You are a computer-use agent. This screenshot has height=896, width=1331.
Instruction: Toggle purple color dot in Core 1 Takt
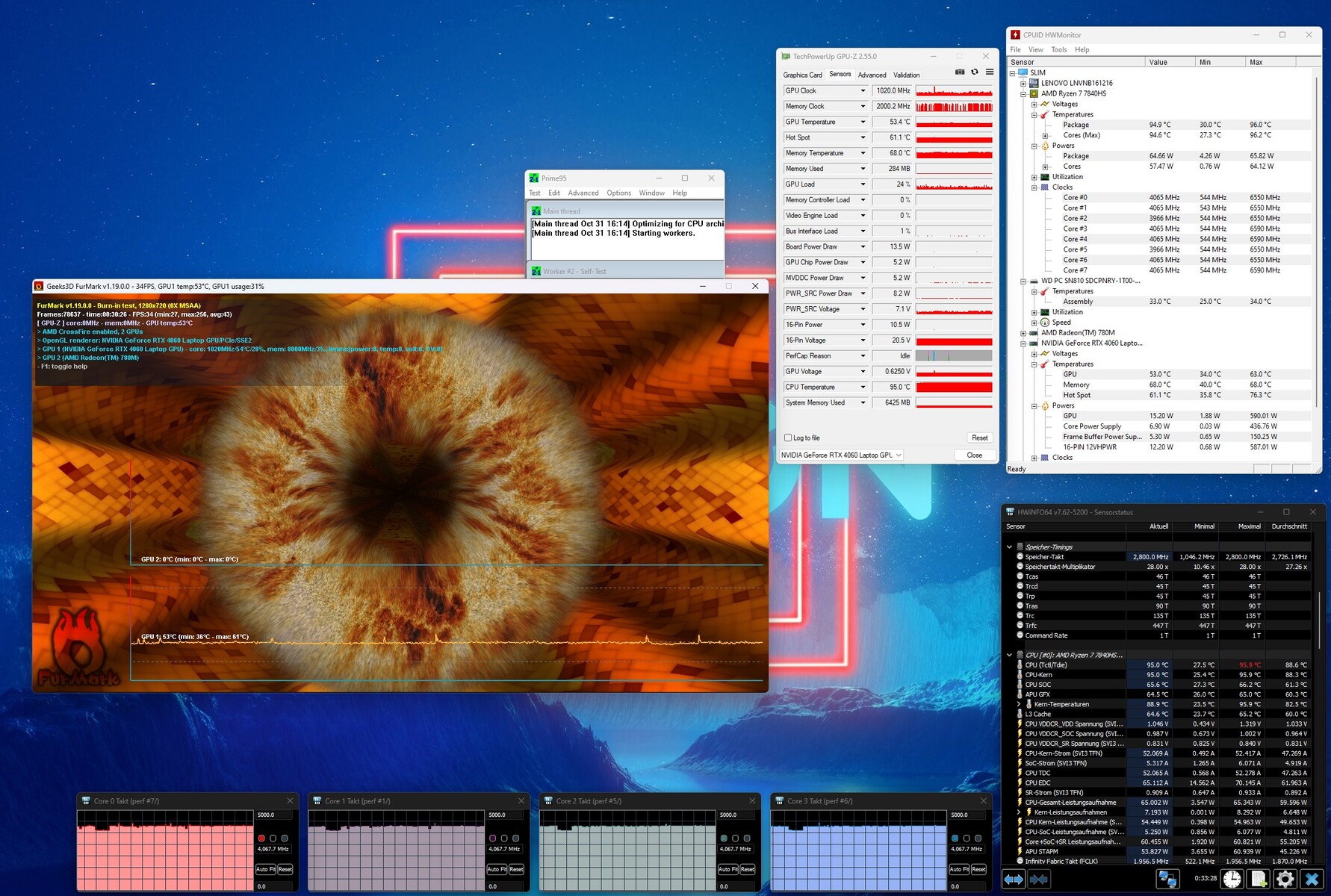click(x=492, y=839)
